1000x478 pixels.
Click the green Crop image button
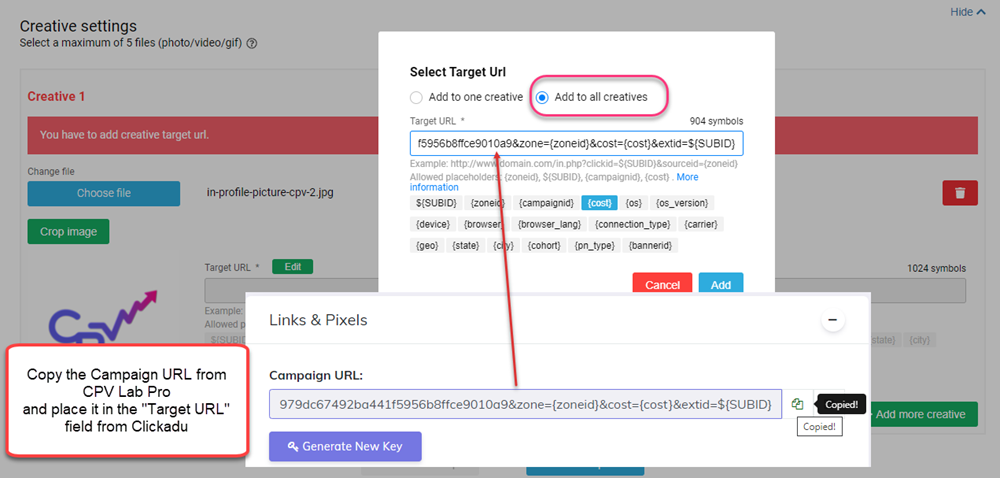[x=68, y=231]
